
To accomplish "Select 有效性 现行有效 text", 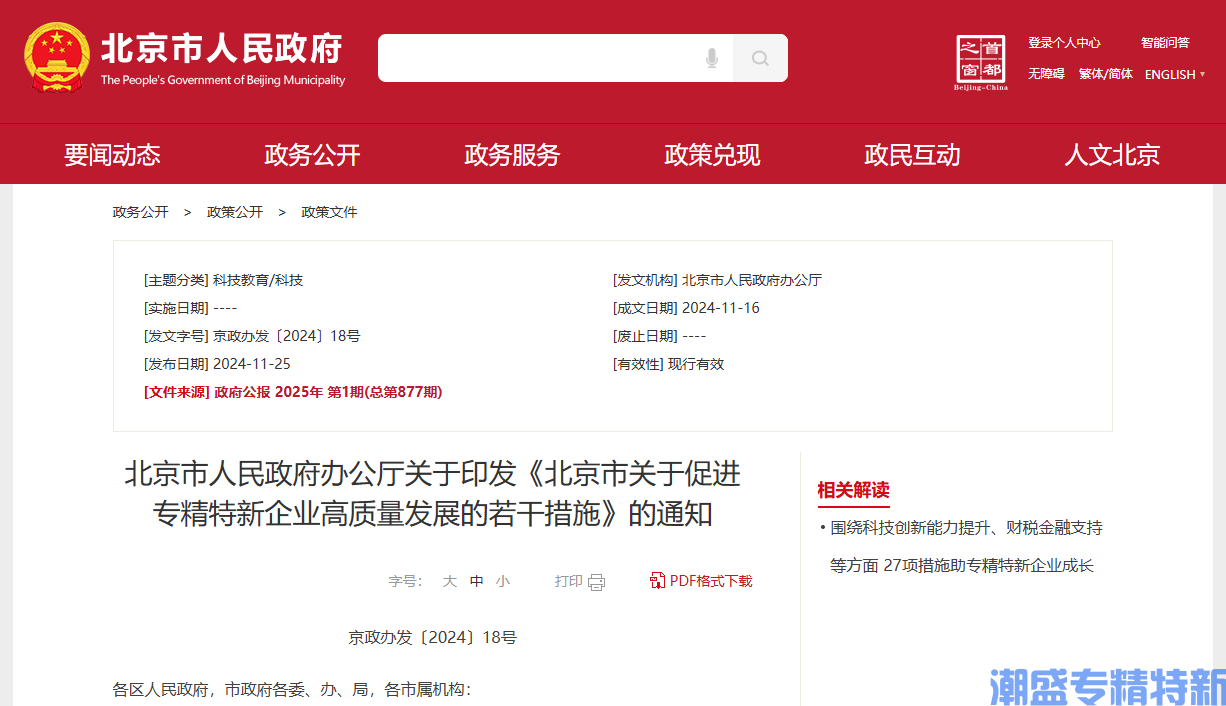I will click(668, 364).
